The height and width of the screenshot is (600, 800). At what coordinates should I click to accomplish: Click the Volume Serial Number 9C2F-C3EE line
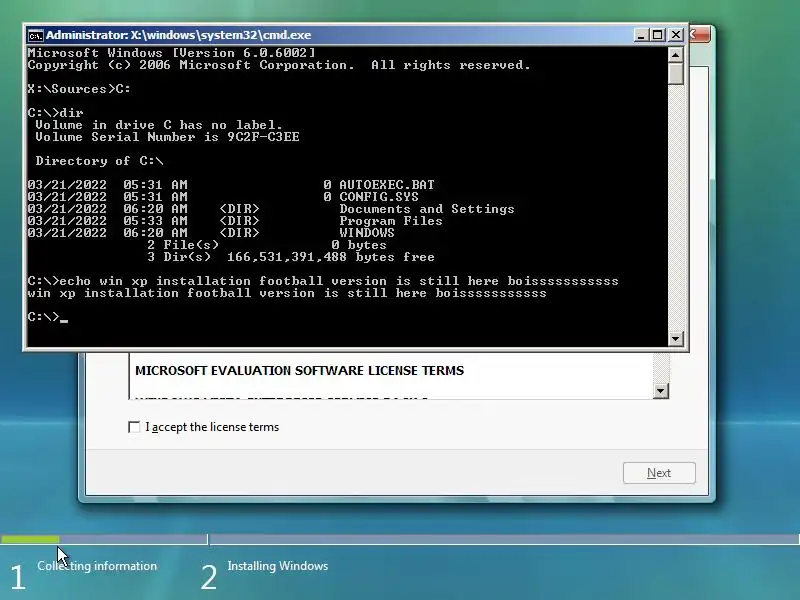pyautogui.click(x=167, y=137)
